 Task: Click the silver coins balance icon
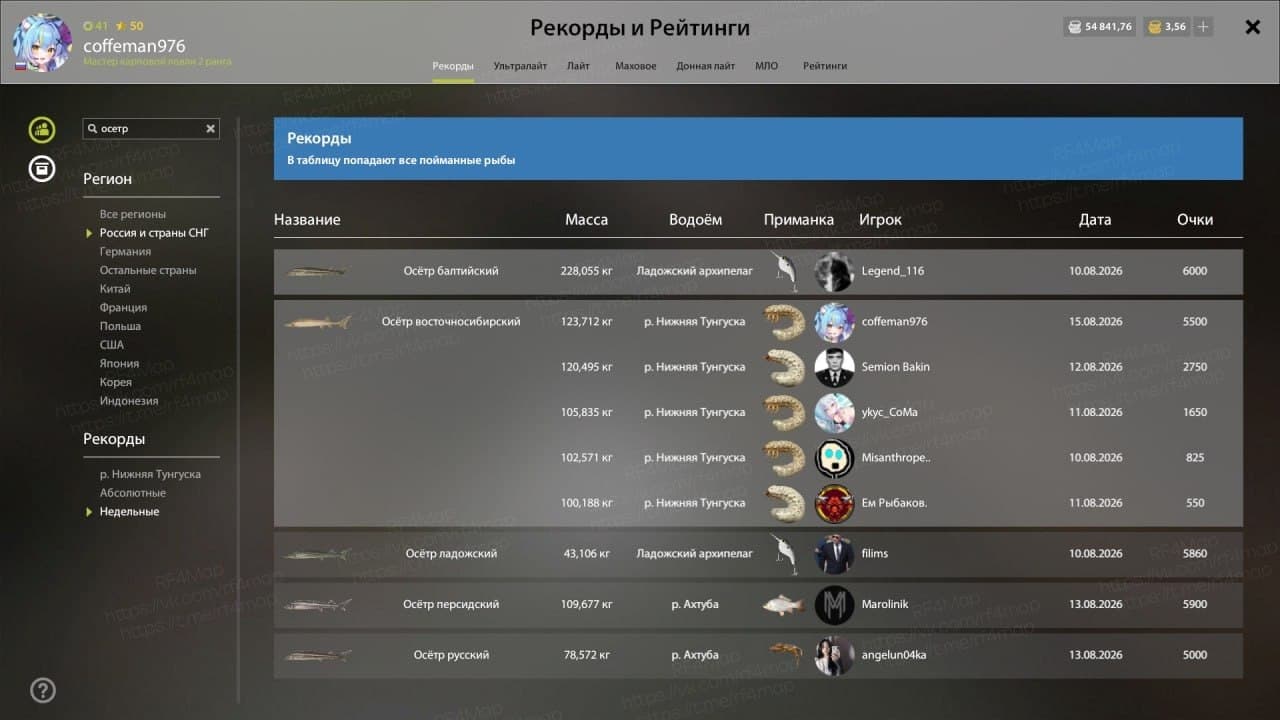(1075, 27)
